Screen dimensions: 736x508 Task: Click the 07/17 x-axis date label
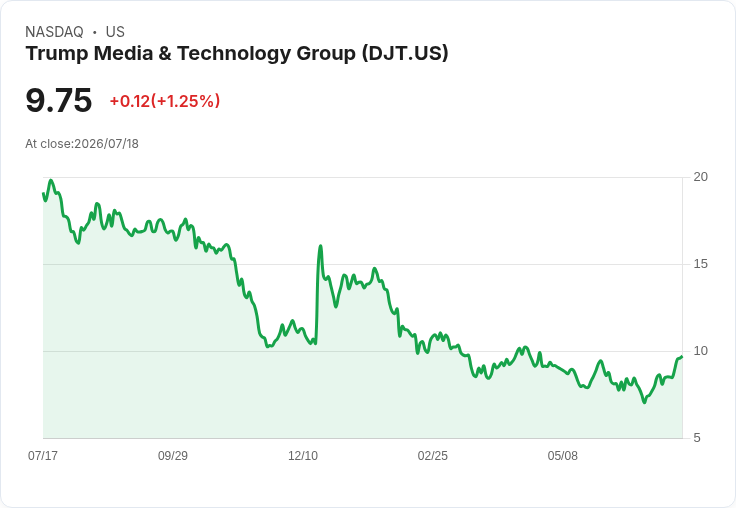43,455
